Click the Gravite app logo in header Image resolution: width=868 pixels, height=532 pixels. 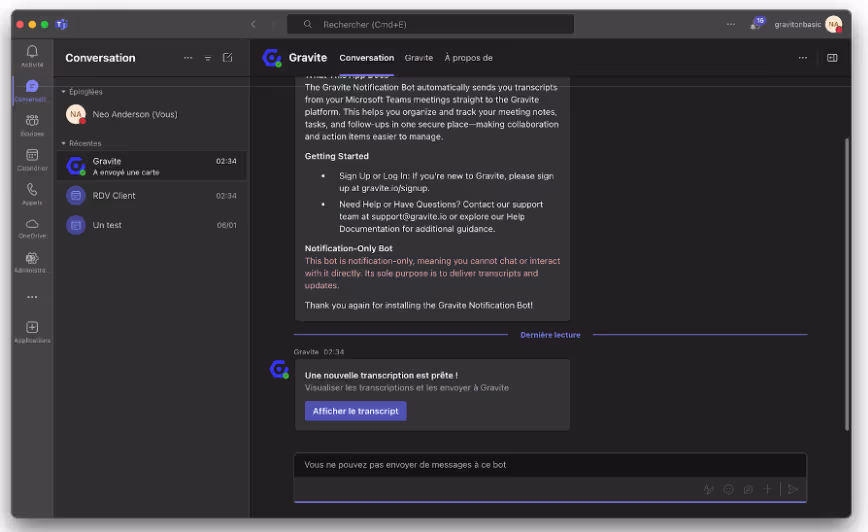pos(272,58)
